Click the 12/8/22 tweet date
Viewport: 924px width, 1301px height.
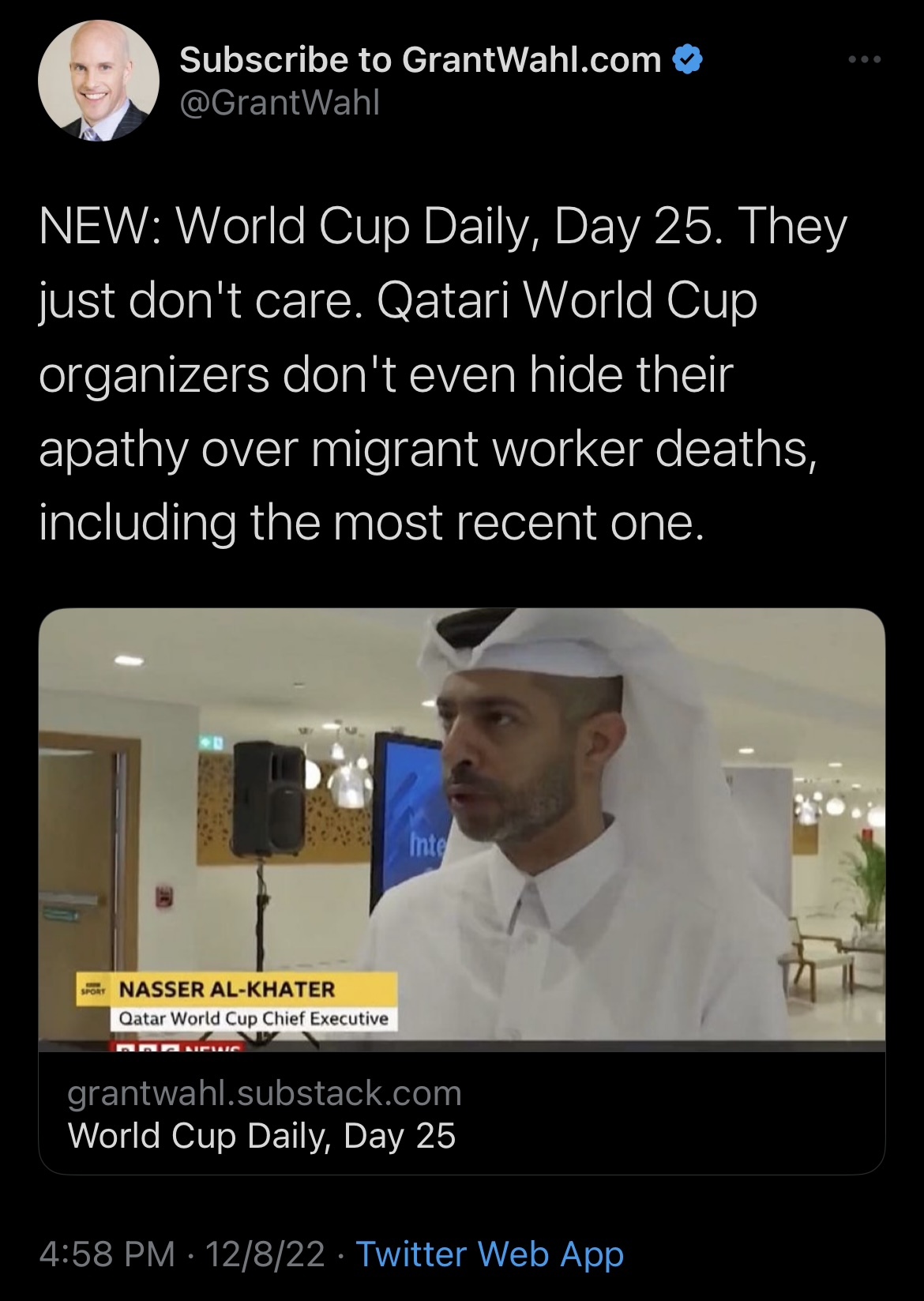pos(265,1254)
